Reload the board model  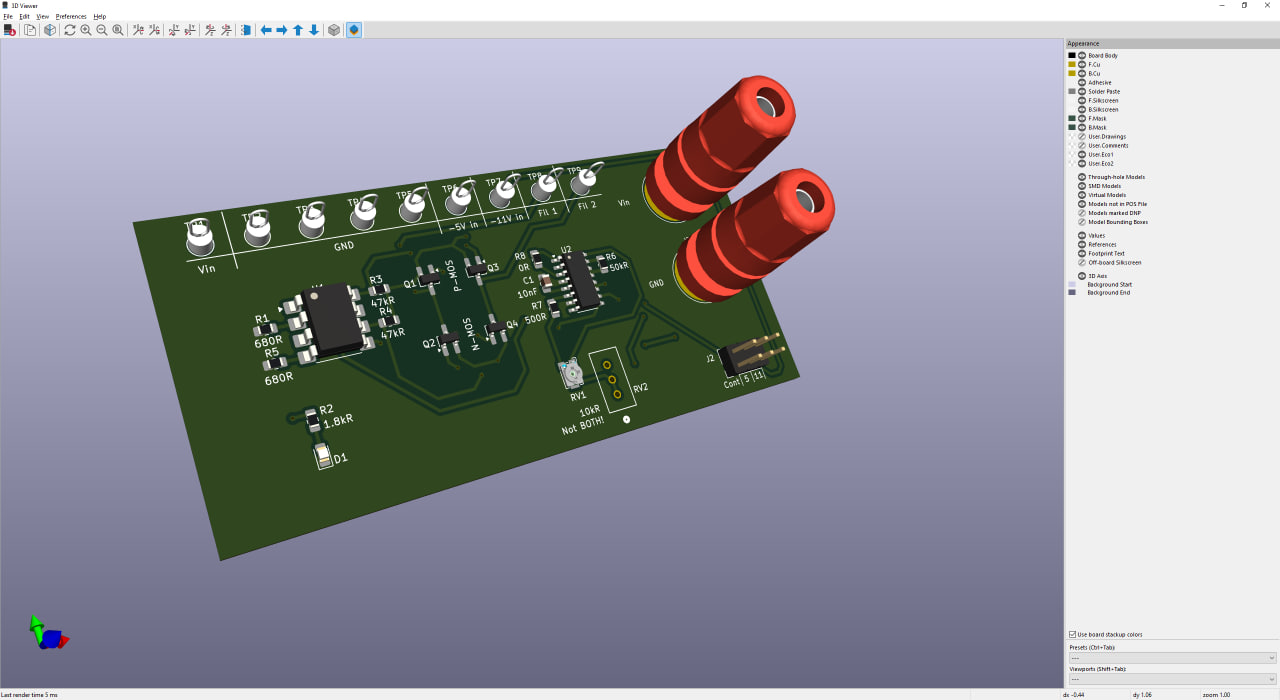pos(10,30)
